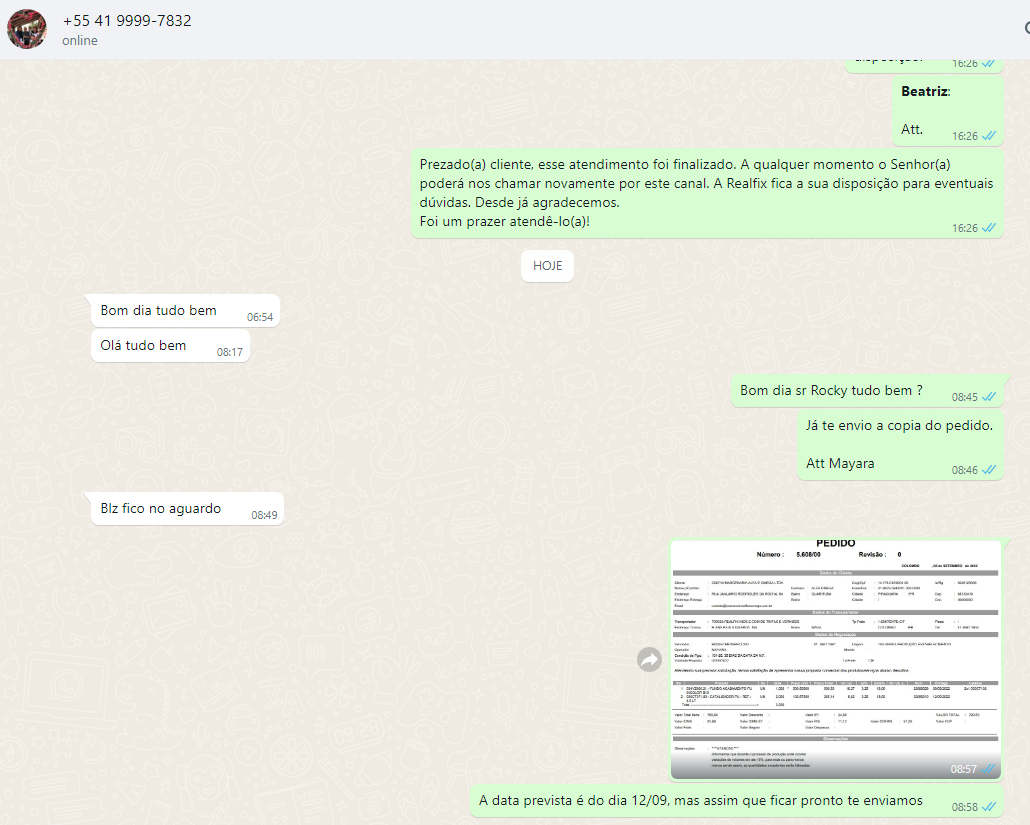Select 'Já te envio a copia do pedido' message
The height and width of the screenshot is (825, 1030).
pos(899,425)
